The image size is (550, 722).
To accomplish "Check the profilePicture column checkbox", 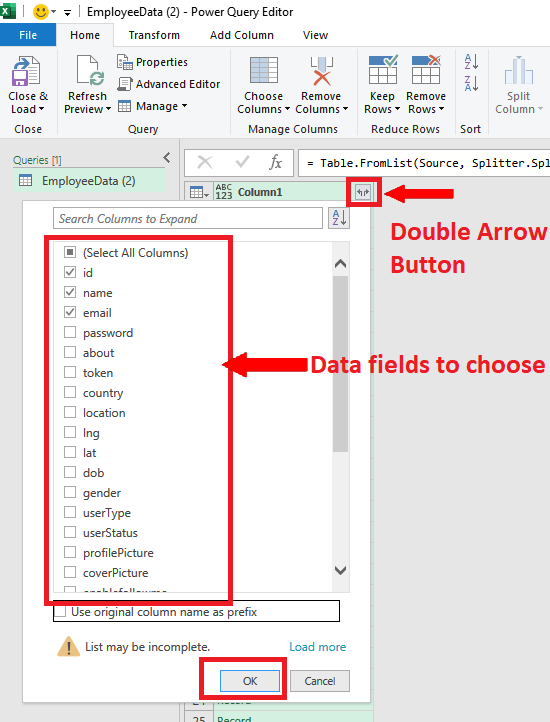I will coord(70,553).
